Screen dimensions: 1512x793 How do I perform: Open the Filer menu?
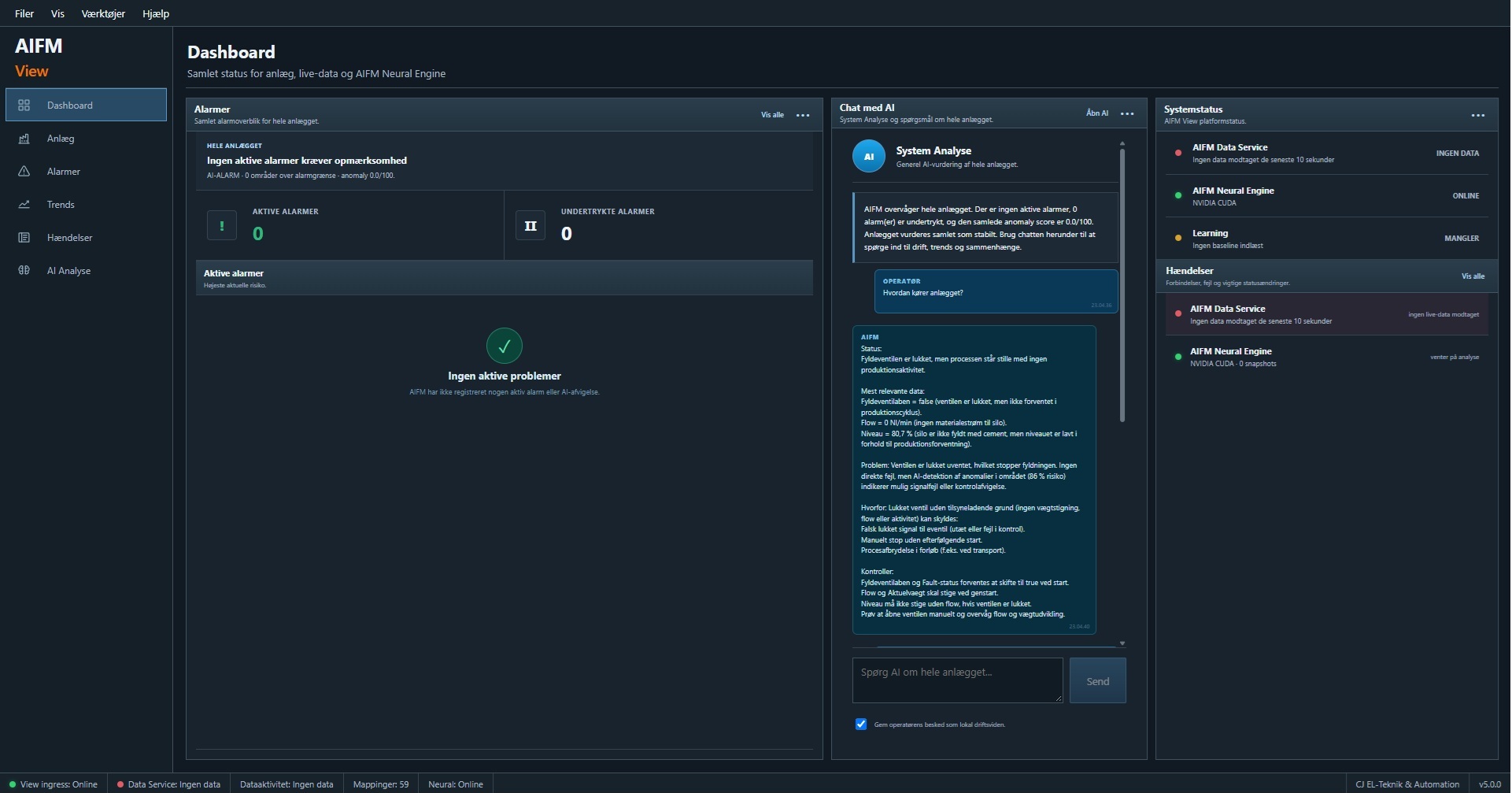[x=24, y=13]
